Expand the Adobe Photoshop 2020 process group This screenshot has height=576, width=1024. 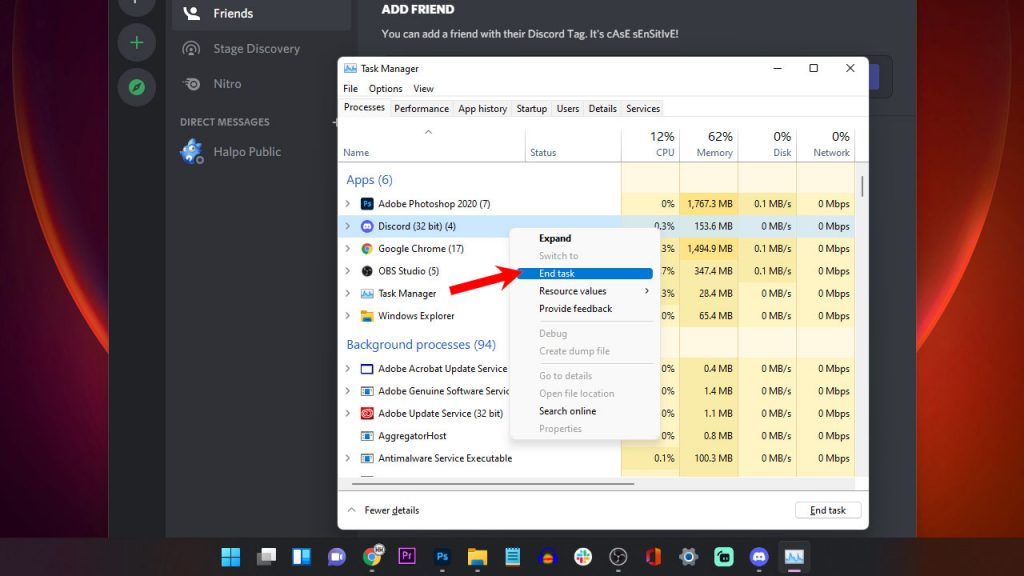pos(348,204)
